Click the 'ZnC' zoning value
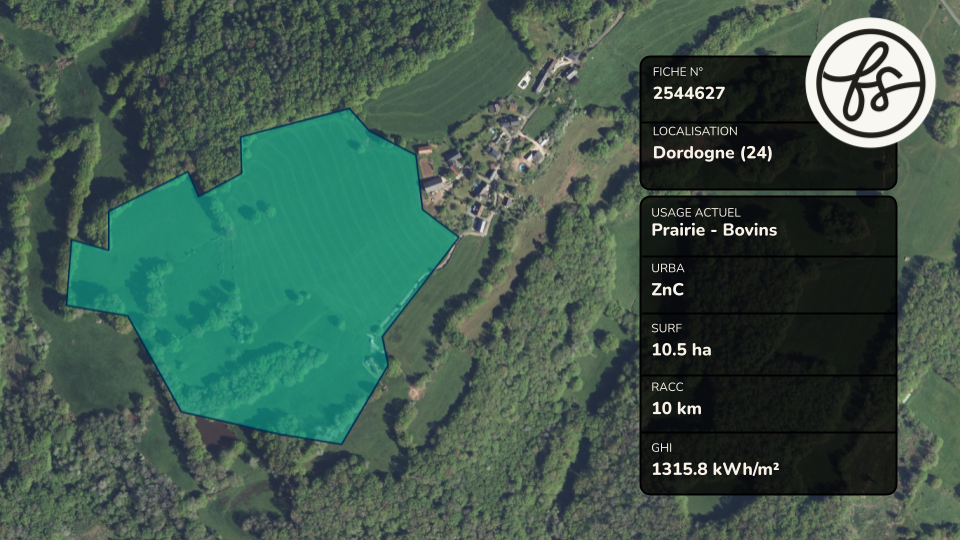The height and width of the screenshot is (540, 960). pyautogui.click(x=667, y=290)
